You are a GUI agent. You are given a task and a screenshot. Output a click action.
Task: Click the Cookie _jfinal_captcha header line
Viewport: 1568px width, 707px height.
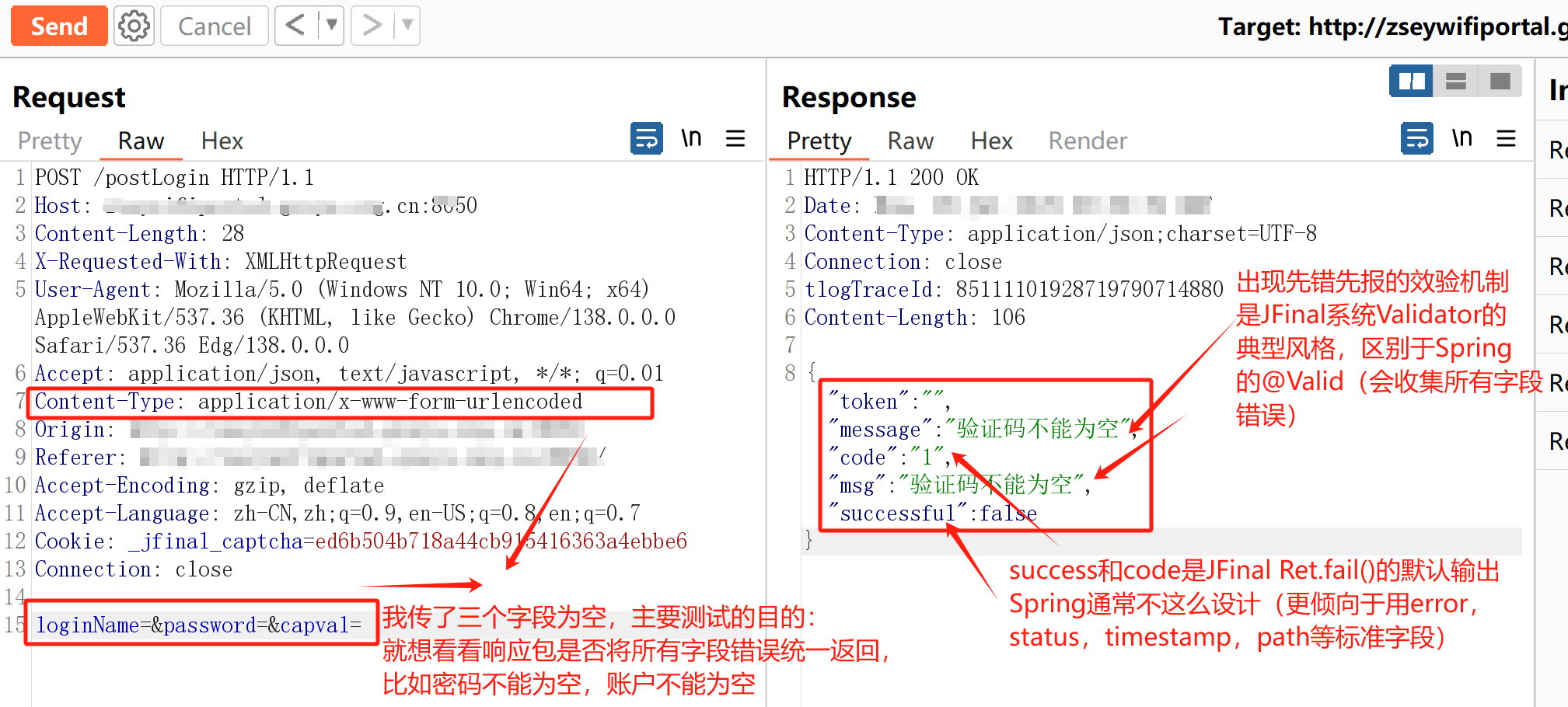(361, 542)
